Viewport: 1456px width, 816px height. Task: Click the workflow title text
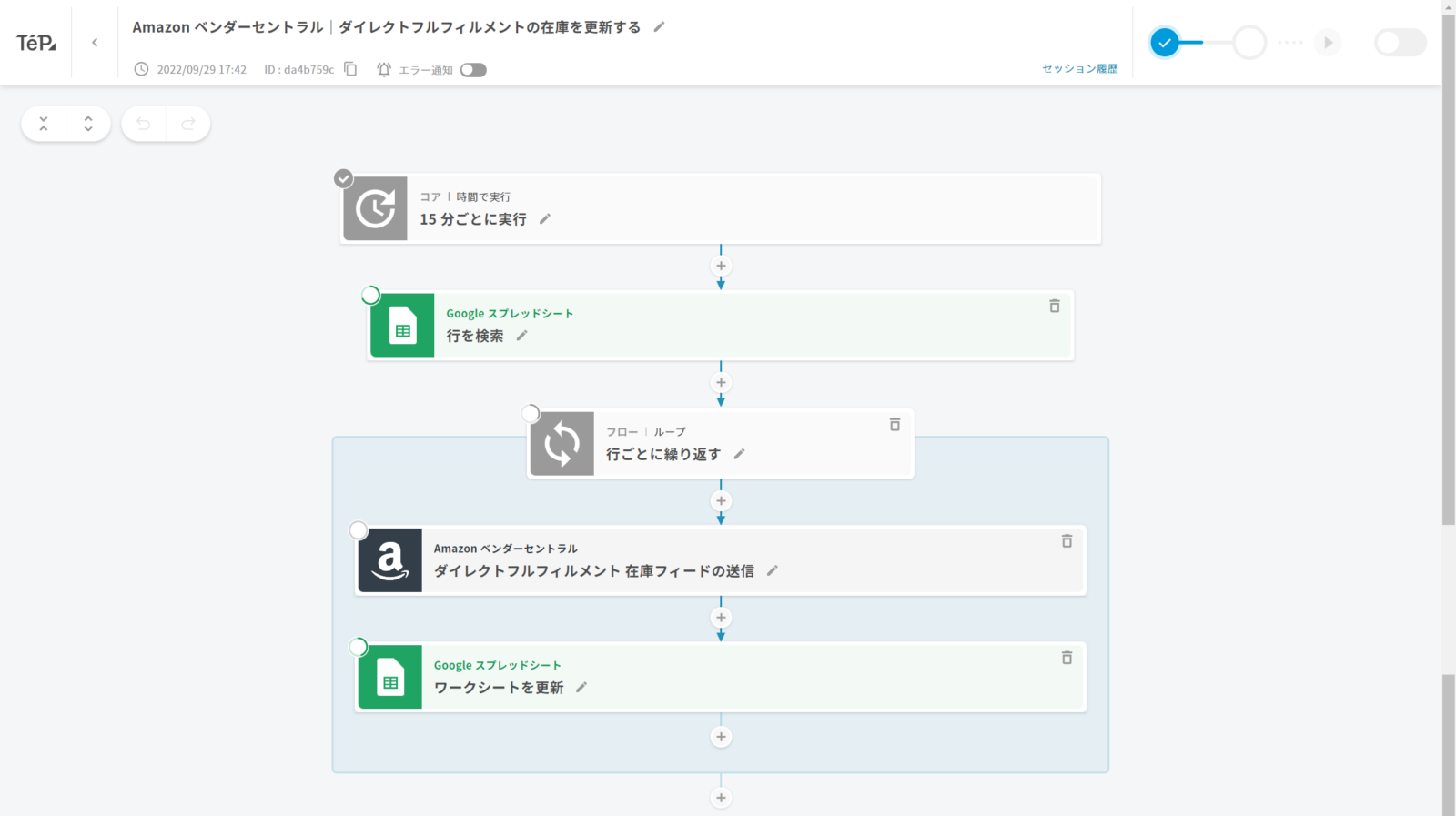[387, 27]
